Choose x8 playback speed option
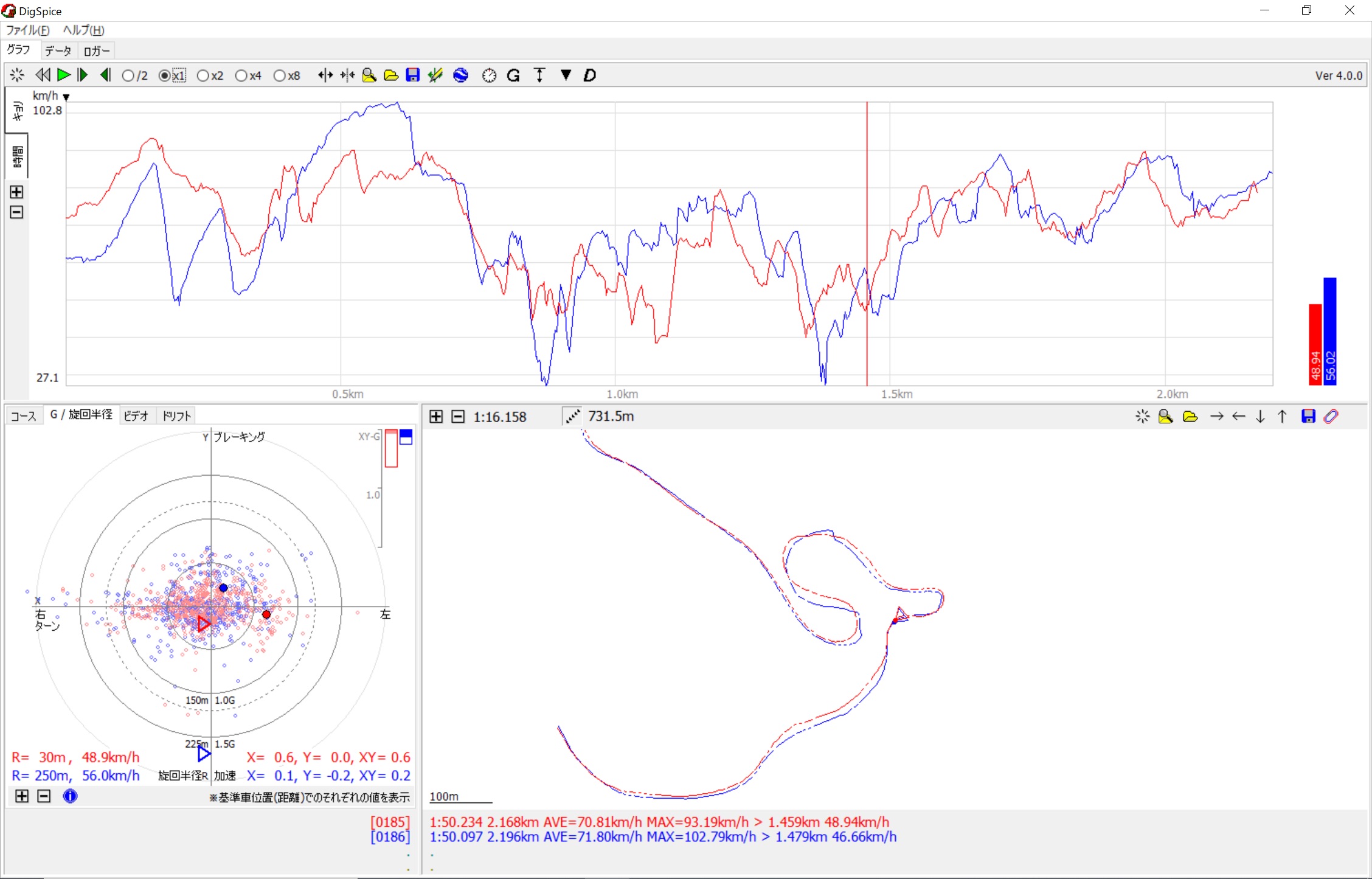This screenshot has width=1372, height=879. (x=279, y=75)
